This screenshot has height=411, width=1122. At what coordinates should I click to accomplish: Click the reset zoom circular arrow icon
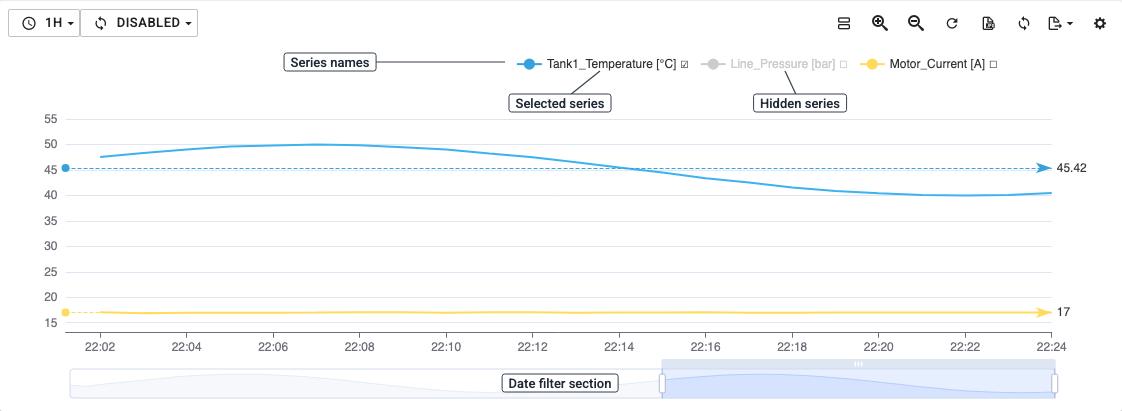[x=952, y=24]
